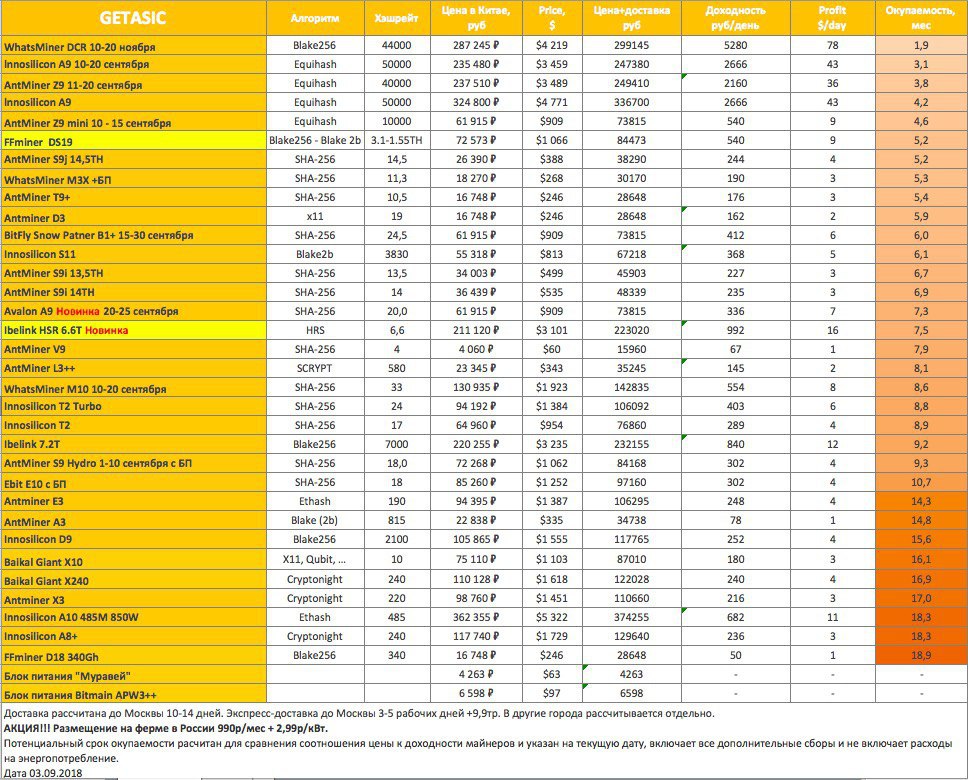Click the GETASIC header cell

(x=133, y=18)
